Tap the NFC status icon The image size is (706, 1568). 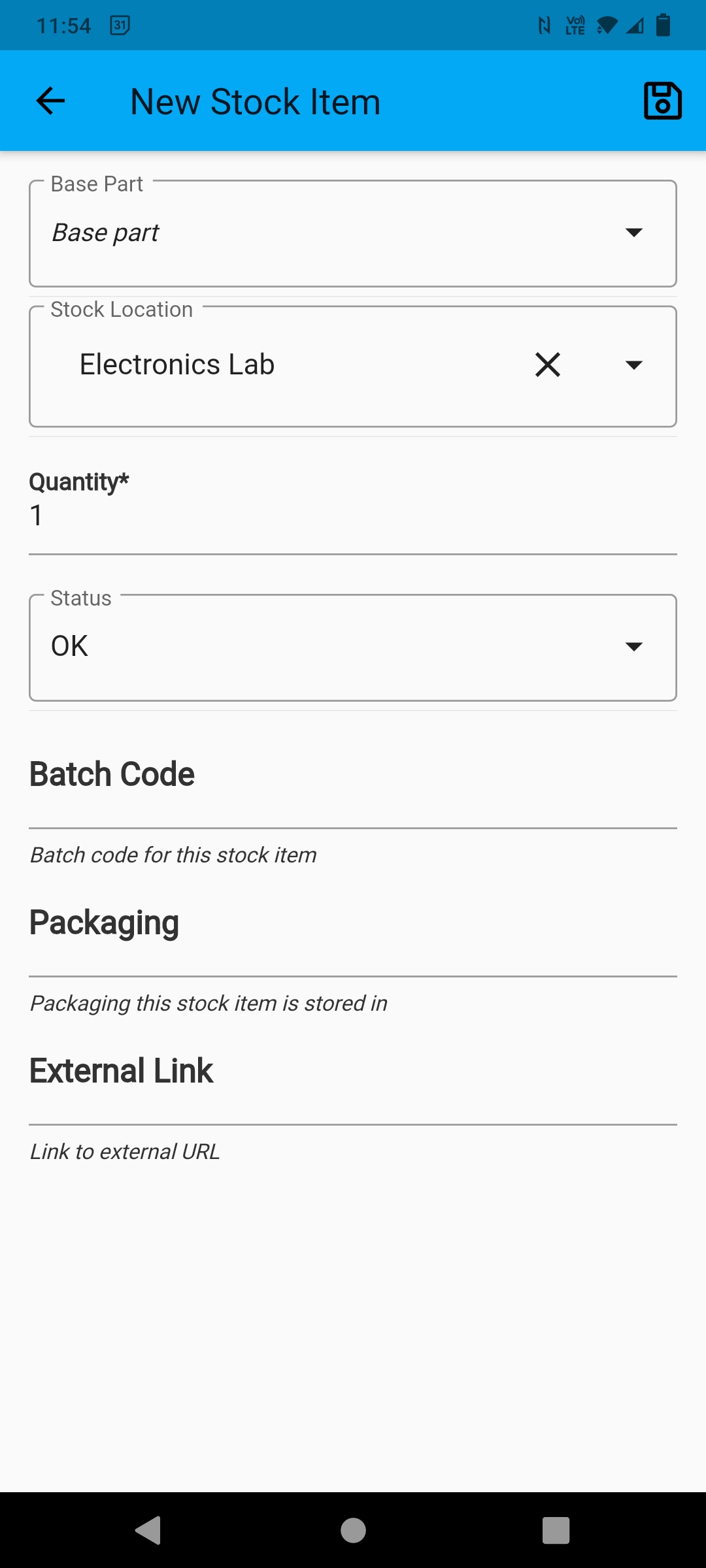(544, 25)
